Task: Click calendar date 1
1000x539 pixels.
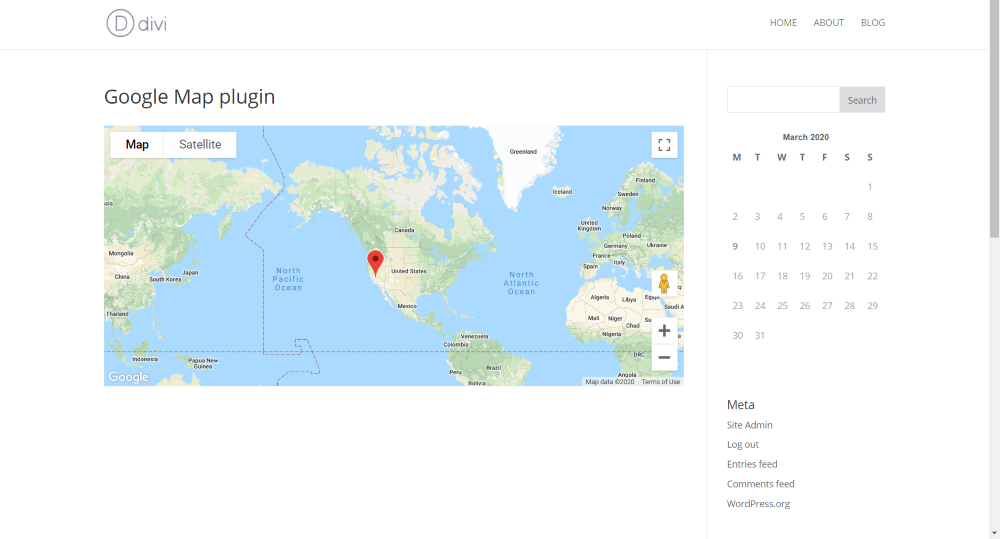Action: point(870,187)
